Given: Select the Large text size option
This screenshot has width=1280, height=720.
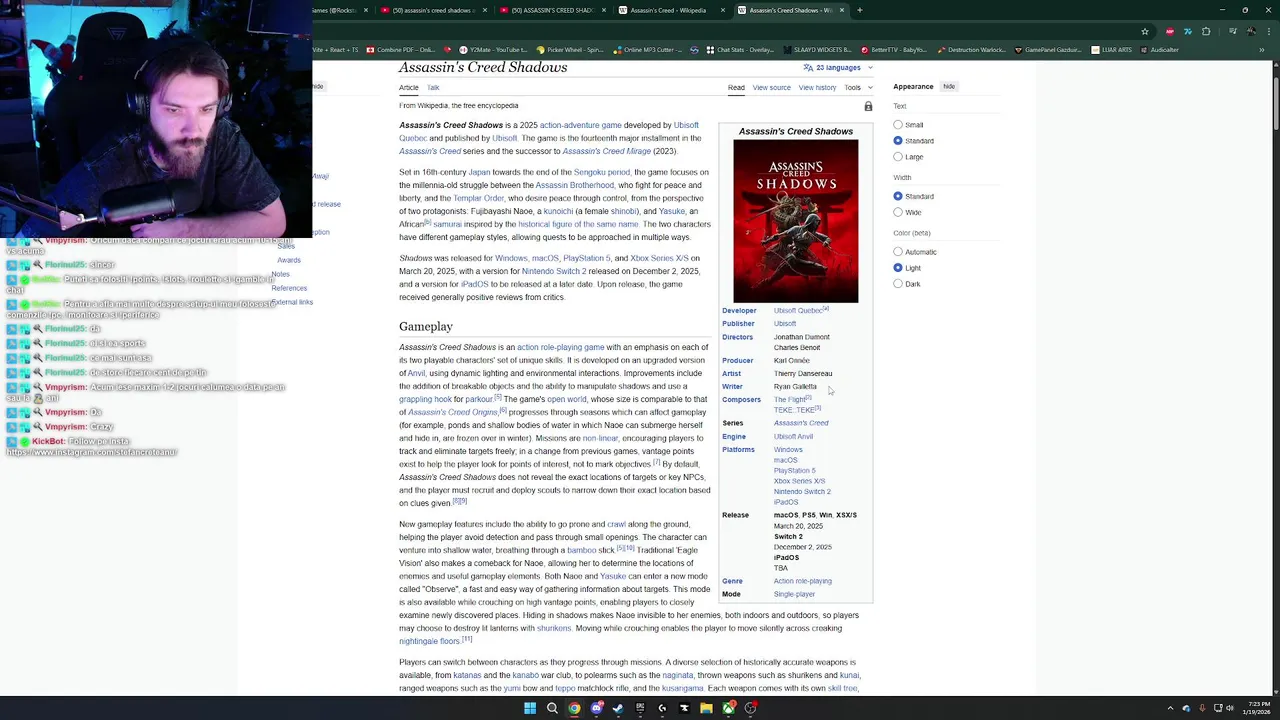Looking at the screenshot, I should pos(898,157).
